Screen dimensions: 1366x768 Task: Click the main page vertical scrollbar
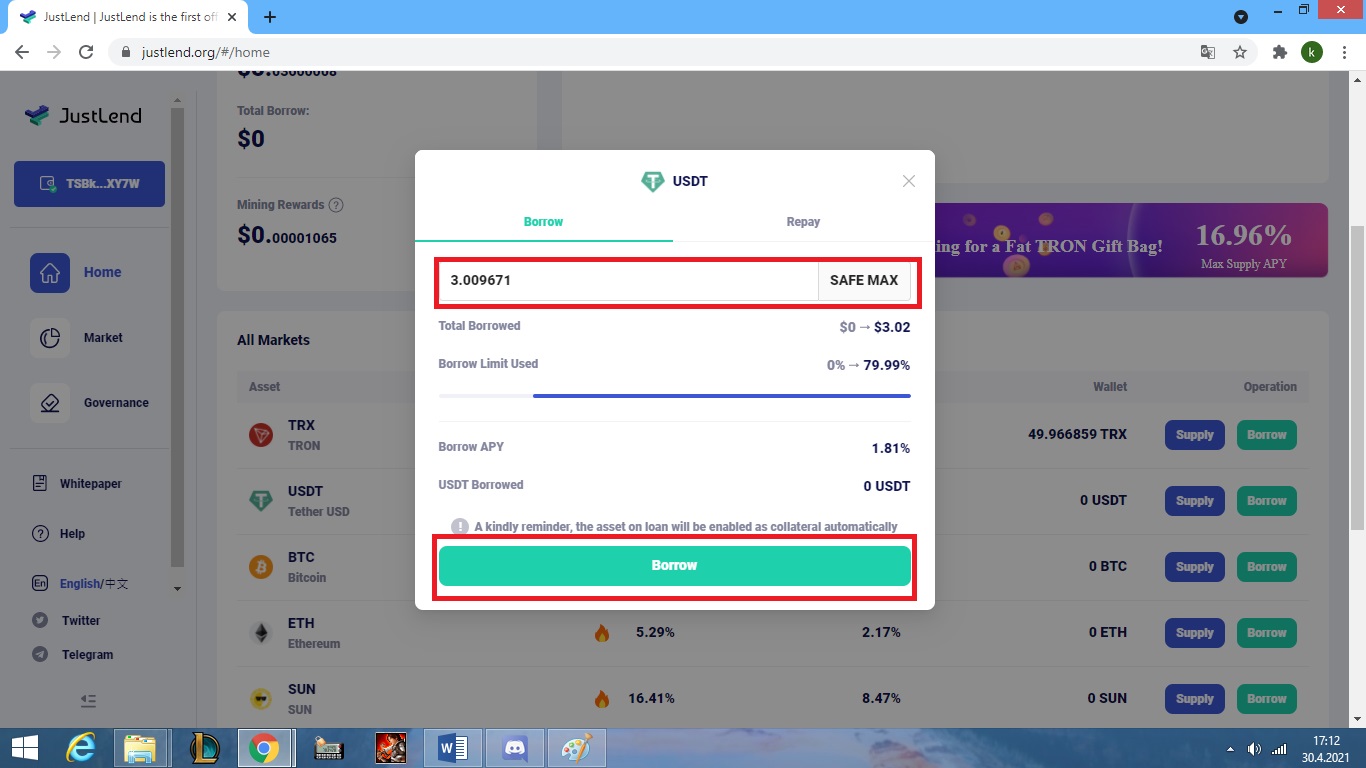point(1357,378)
